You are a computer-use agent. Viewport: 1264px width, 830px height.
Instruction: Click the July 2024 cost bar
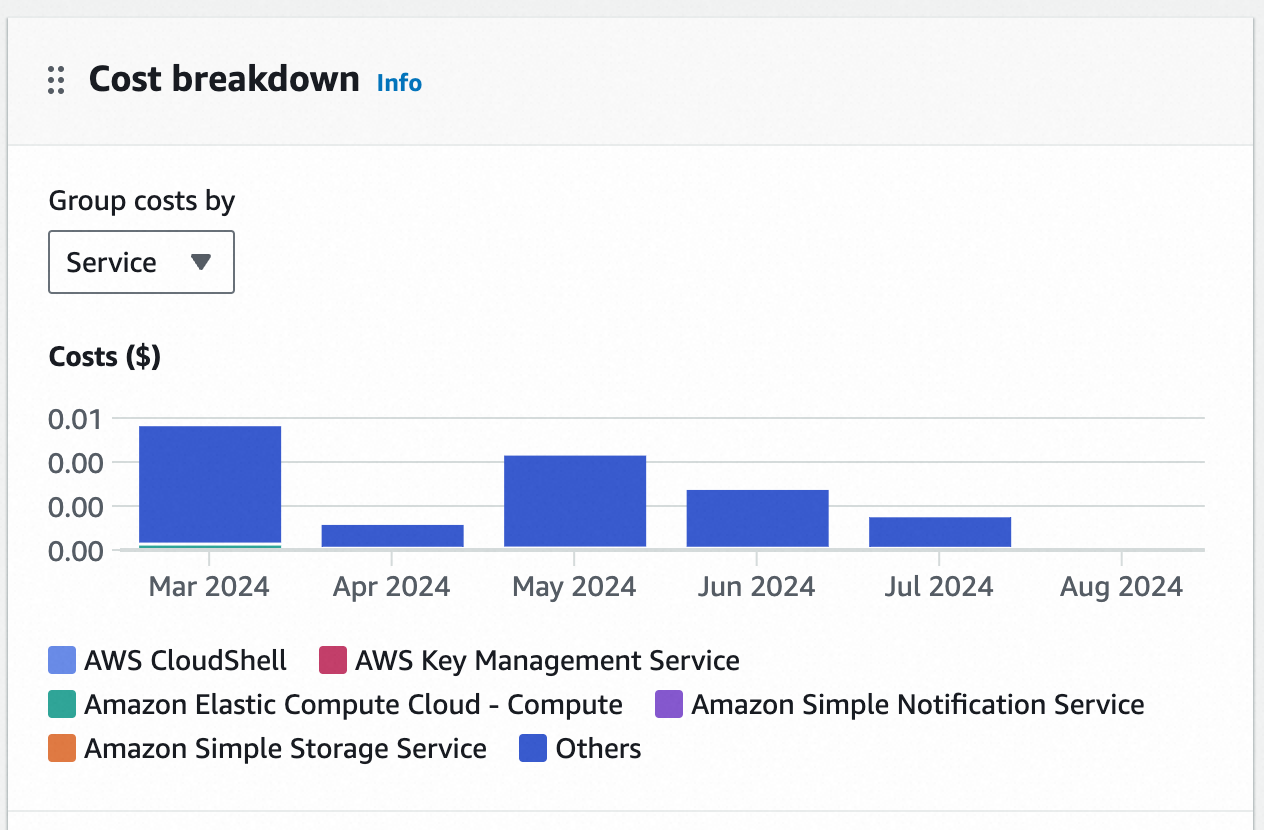click(x=940, y=532)
